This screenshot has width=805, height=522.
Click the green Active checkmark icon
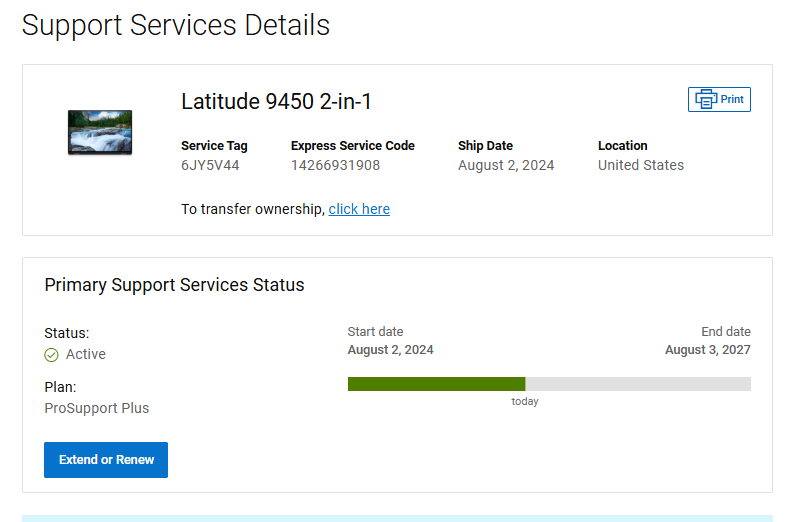pyautogui.click(x=52, y=355)
